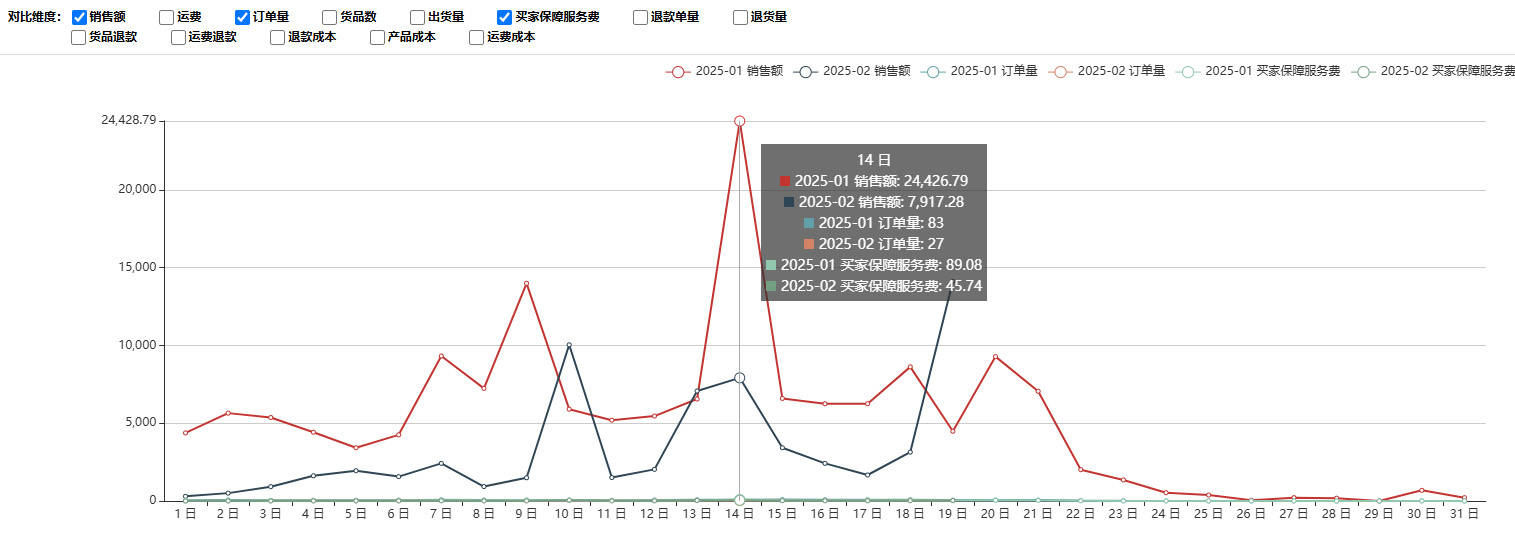Toggle legend entry 2025-01 订单量
The image size is (1515, 543).
coord(979,71)
